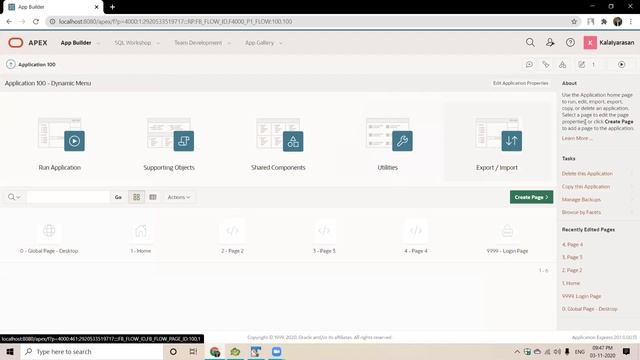The image size is (640, 360).
Task: Open the Windows Start menu
Action: tap(10, 351)
